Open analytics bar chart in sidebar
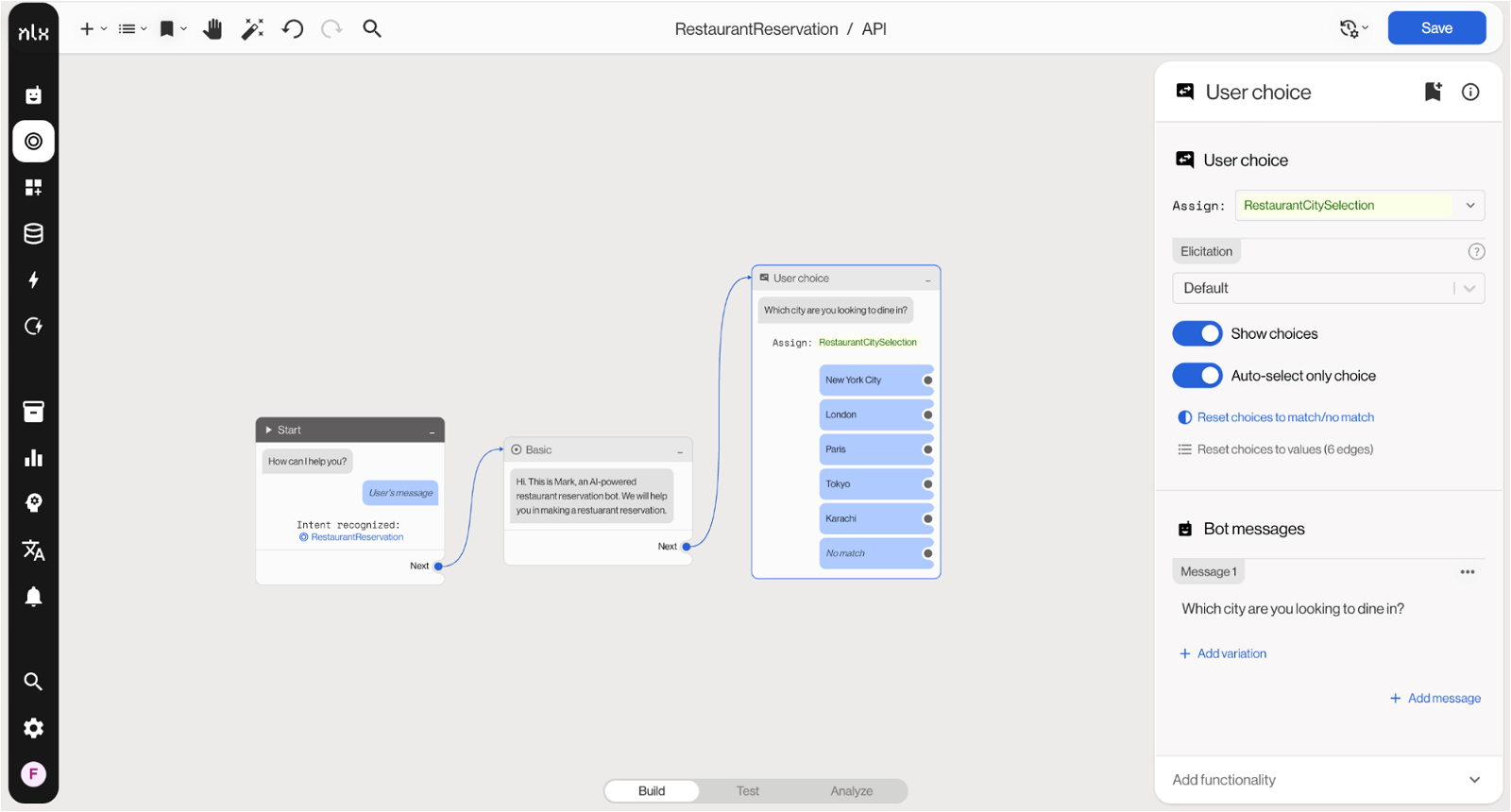 (34, 458)
